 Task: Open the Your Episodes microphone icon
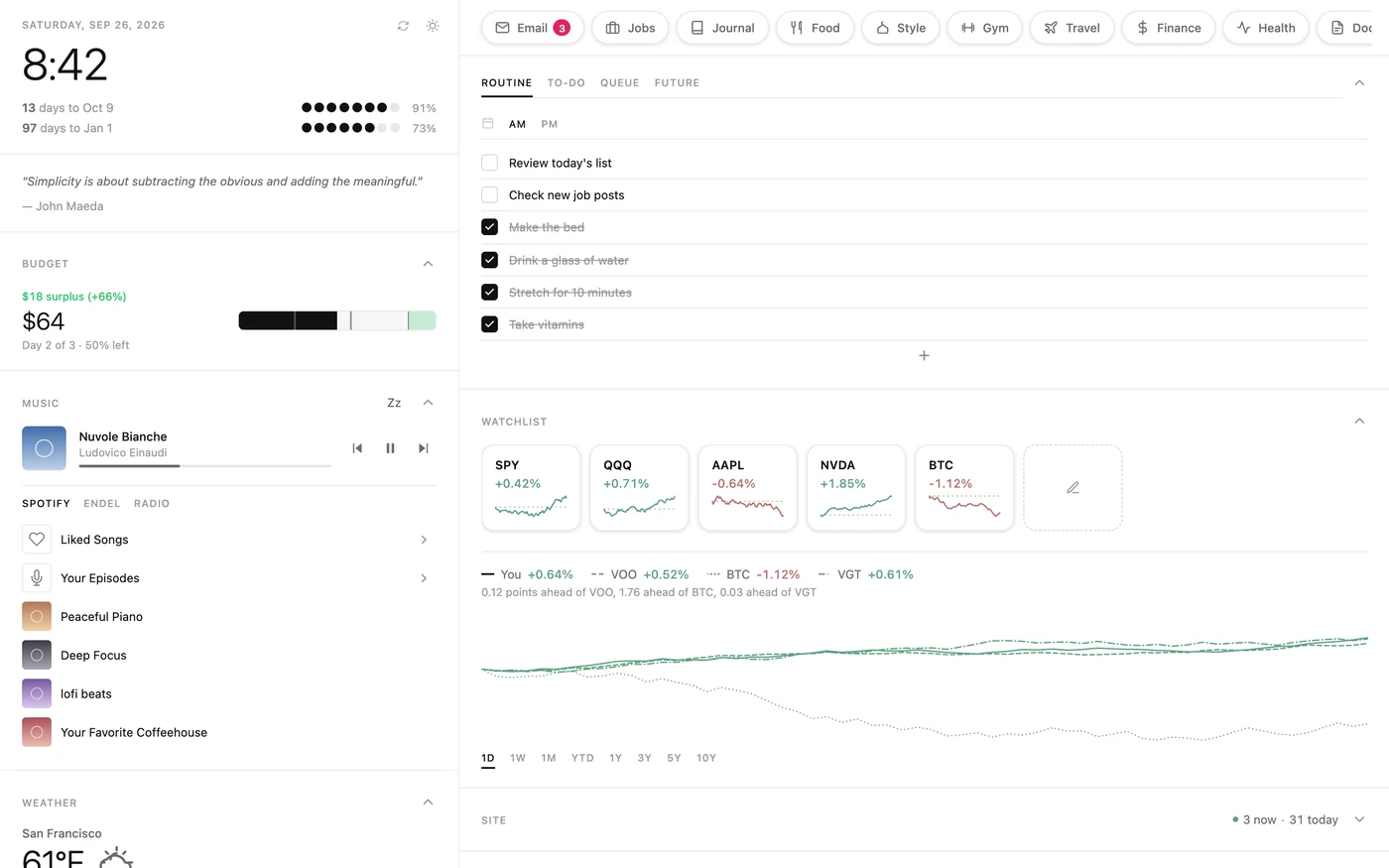[x=37, y=578]
